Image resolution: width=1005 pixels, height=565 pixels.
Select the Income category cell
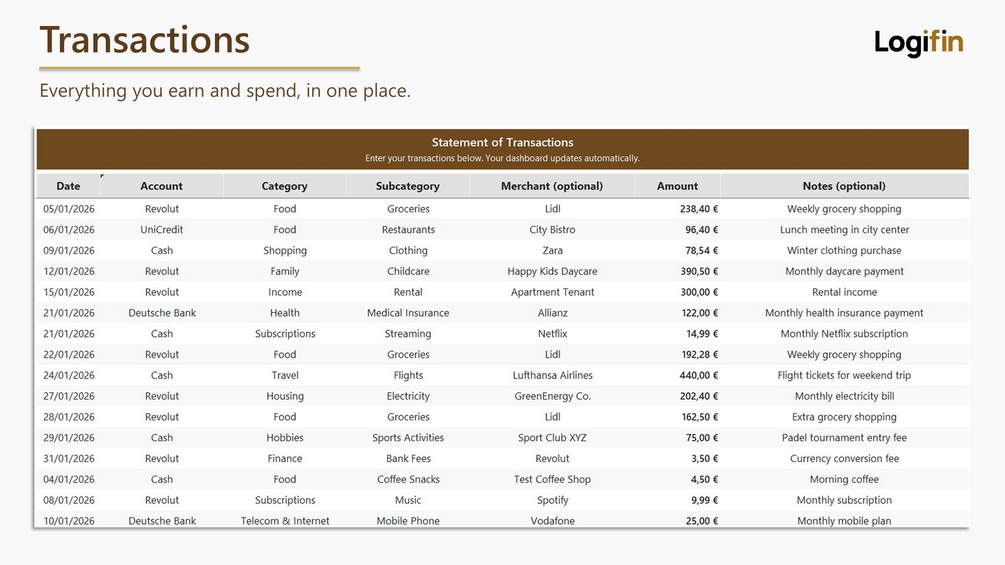(285, 292)
